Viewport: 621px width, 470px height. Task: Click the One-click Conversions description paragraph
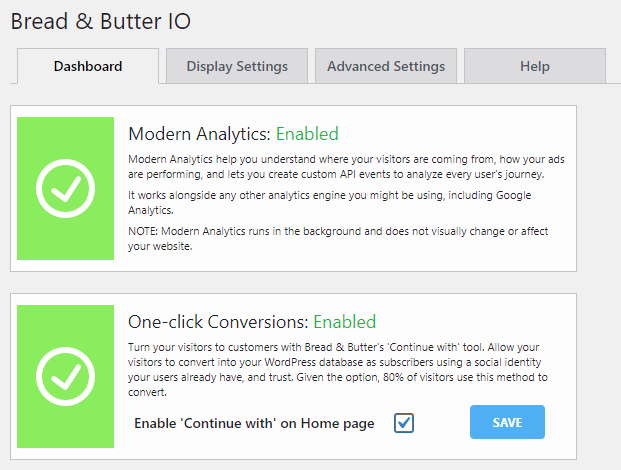click(338, 369)
